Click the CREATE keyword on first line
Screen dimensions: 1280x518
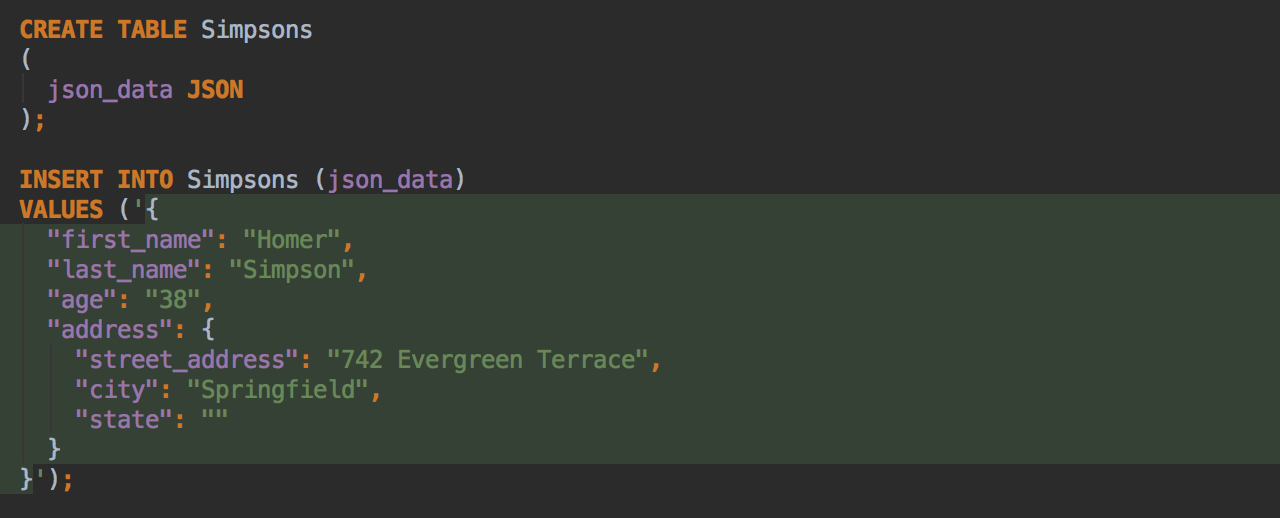61,30
